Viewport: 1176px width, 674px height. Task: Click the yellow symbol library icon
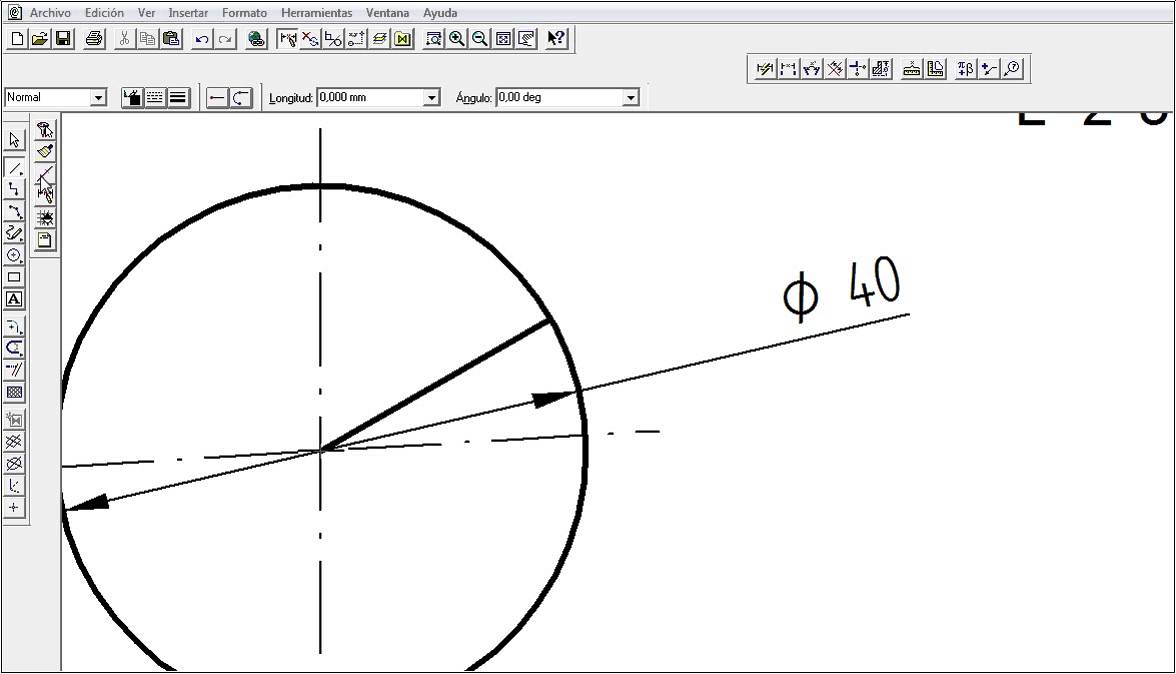(403, 39)
